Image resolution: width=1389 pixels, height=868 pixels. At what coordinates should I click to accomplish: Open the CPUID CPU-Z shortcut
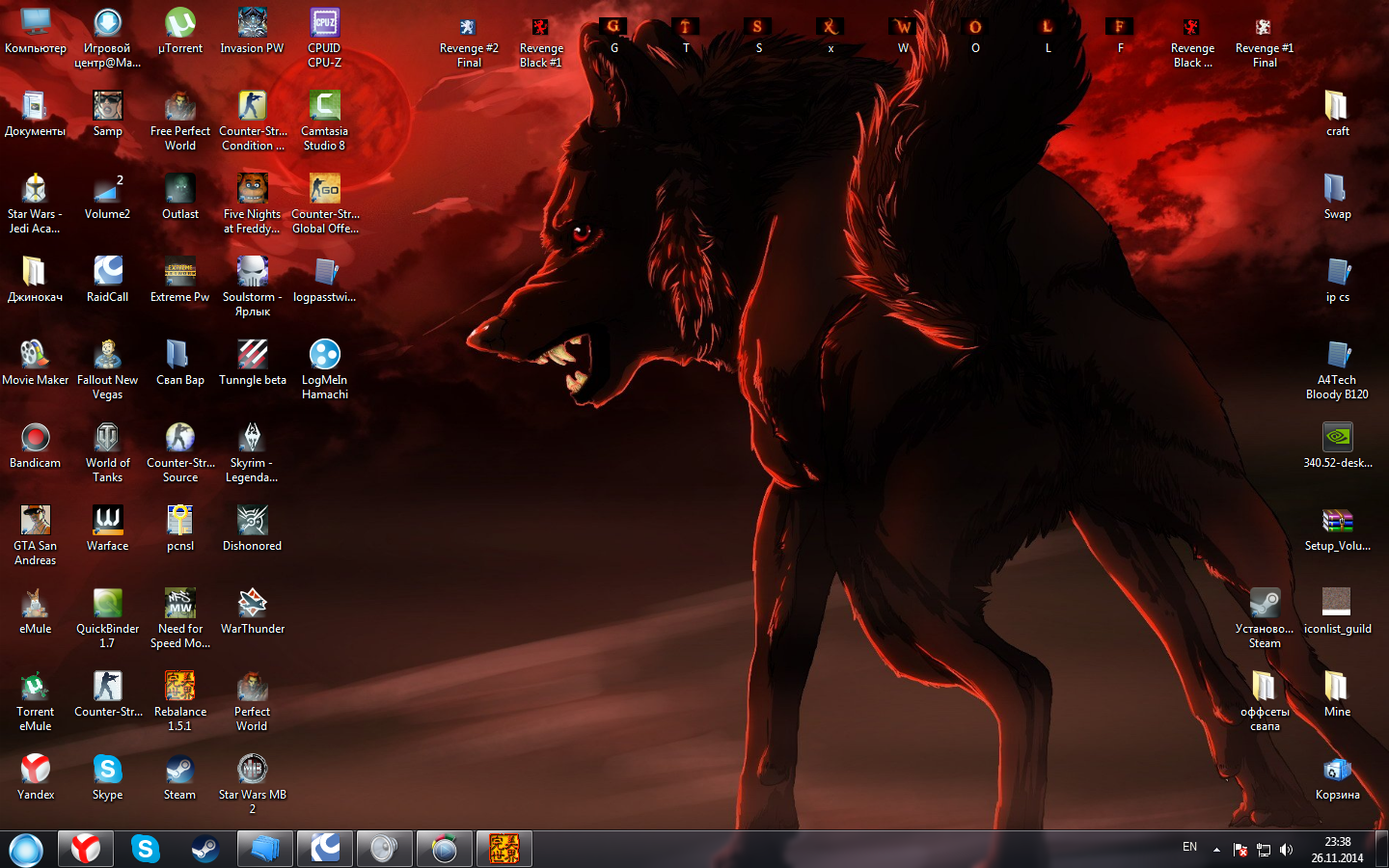point(324,39)
